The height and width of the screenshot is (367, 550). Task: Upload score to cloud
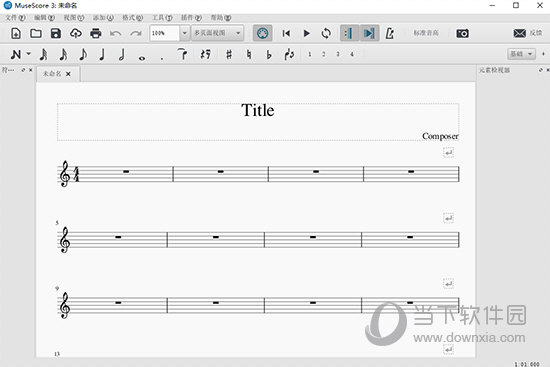point(76,33)
